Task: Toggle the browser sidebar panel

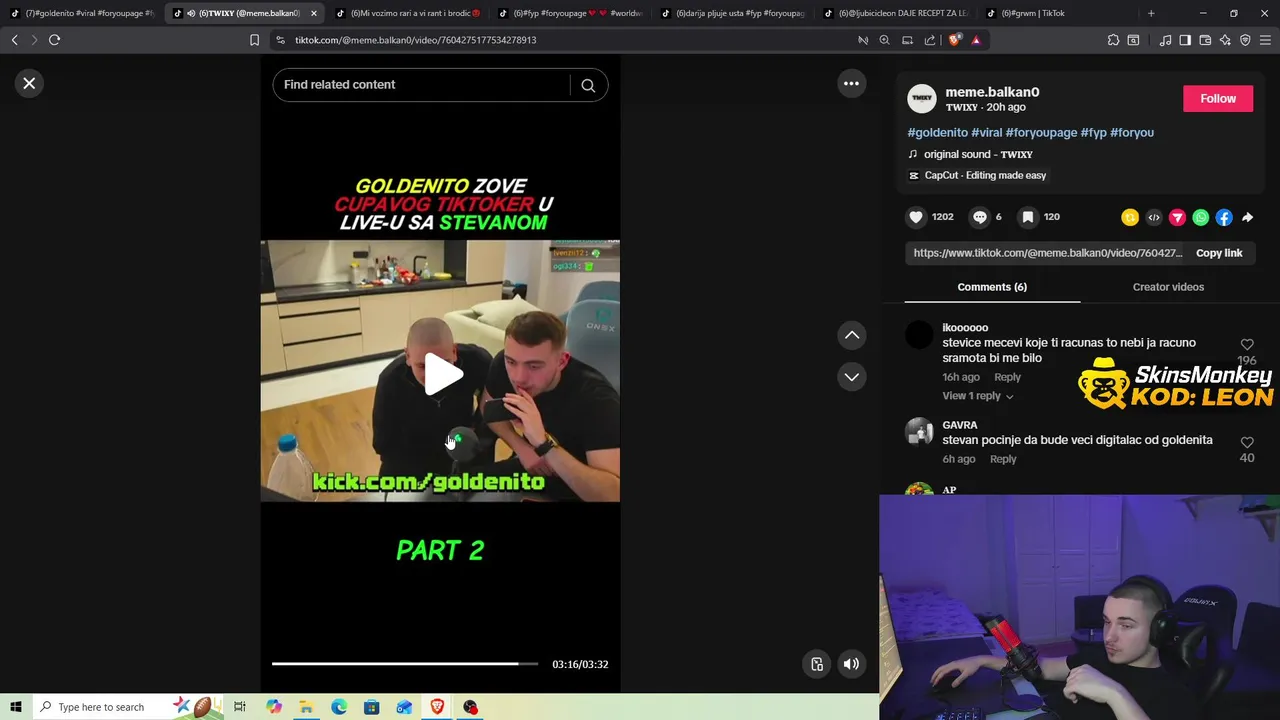Action: coord(1185,40)
